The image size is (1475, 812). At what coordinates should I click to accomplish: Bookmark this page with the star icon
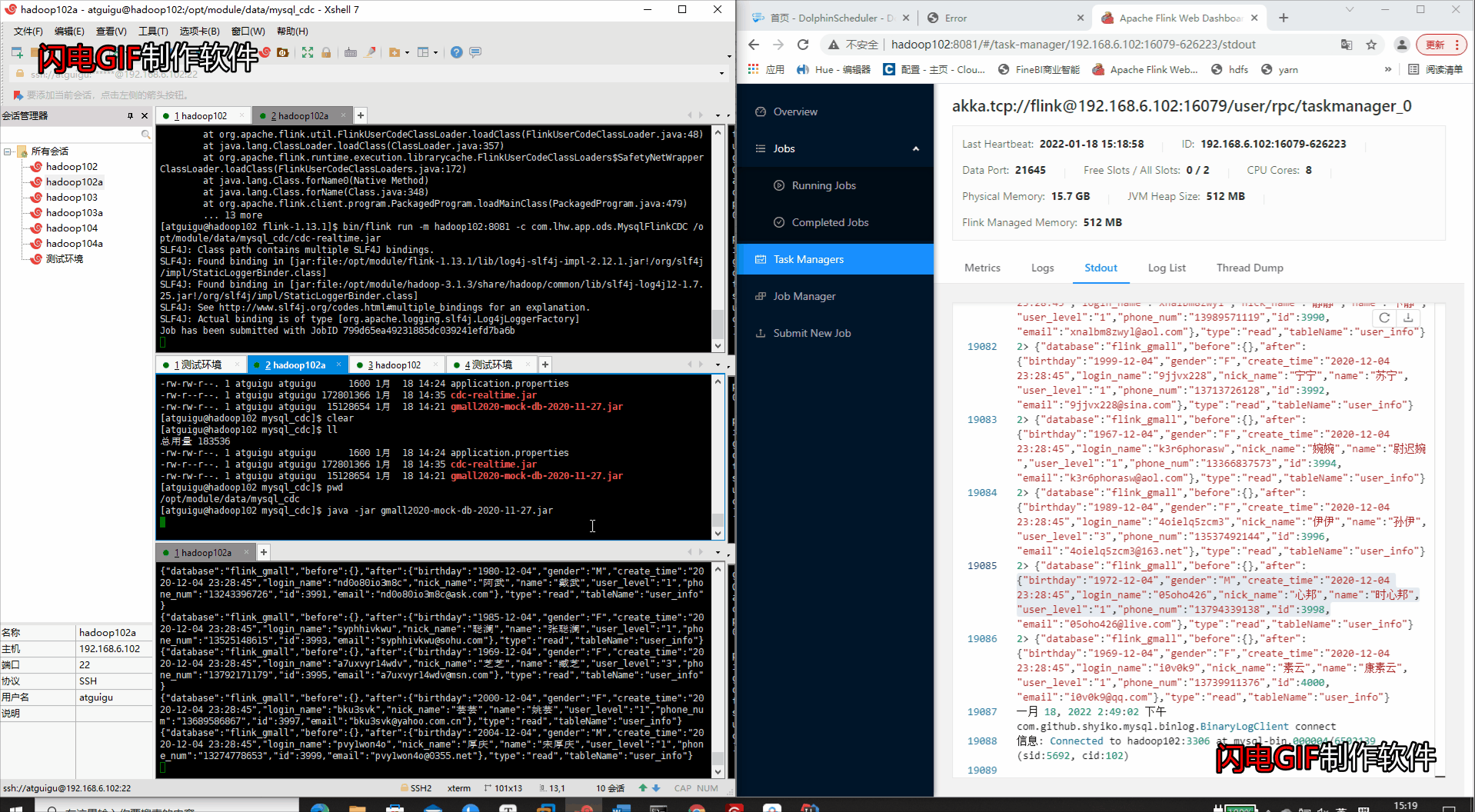click(x=1371, y=45)
